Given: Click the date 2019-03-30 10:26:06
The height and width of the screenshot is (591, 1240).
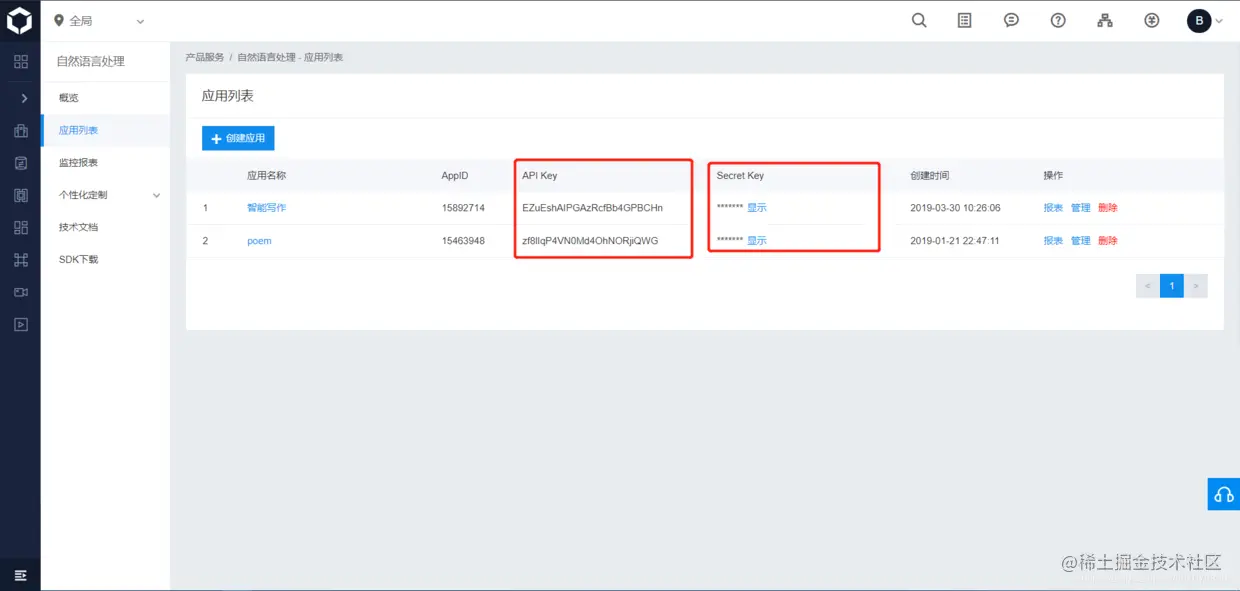Looking at the screenshot, I should (x=955, y=208).
